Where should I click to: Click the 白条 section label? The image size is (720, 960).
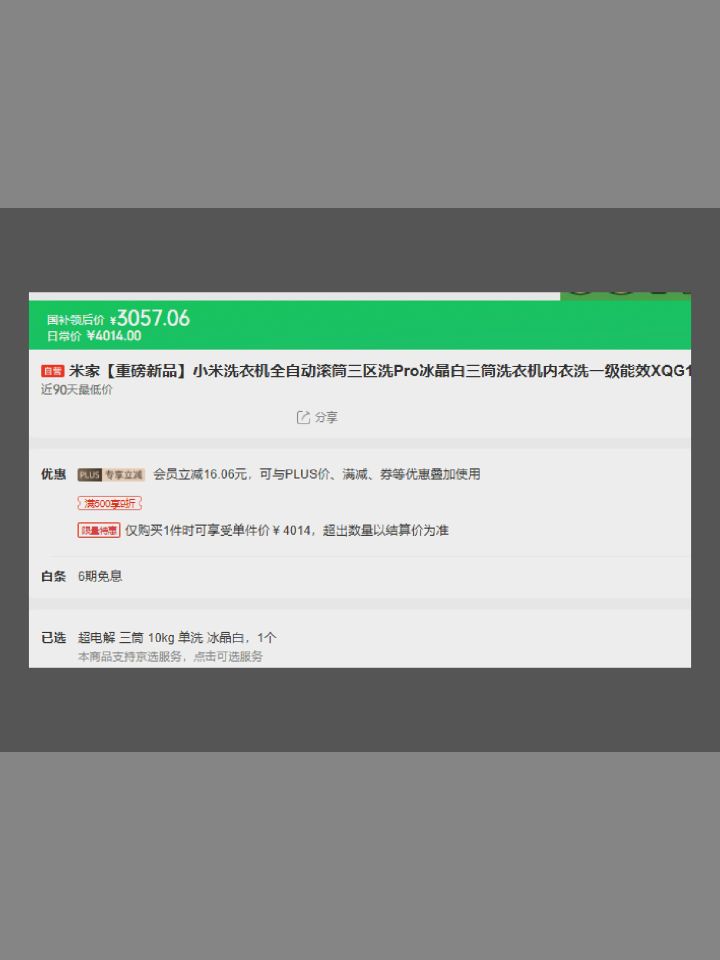53,576
